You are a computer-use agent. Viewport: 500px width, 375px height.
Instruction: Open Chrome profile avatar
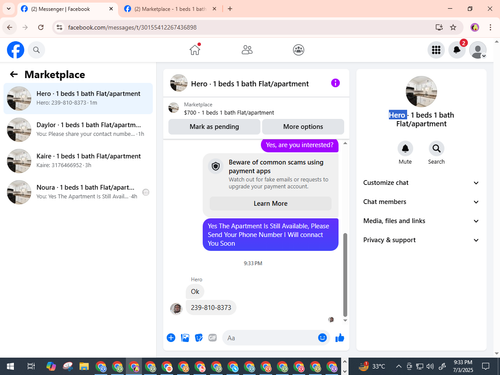[475, 27]
